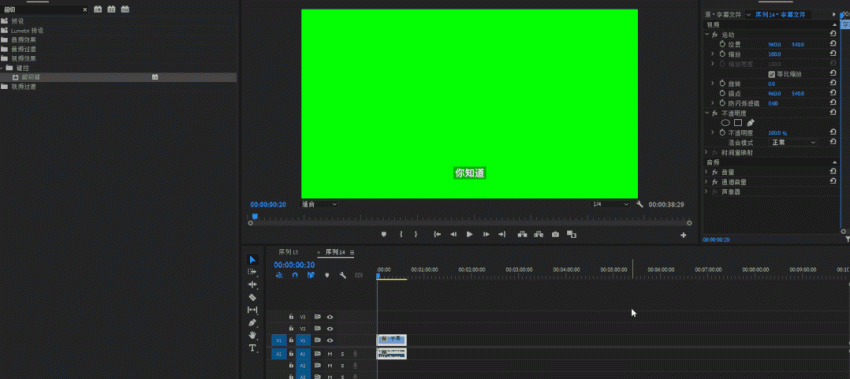The width and height of the screenshot is (850, 379).
Task: Select the Hand tool
Action: [252, 336]
